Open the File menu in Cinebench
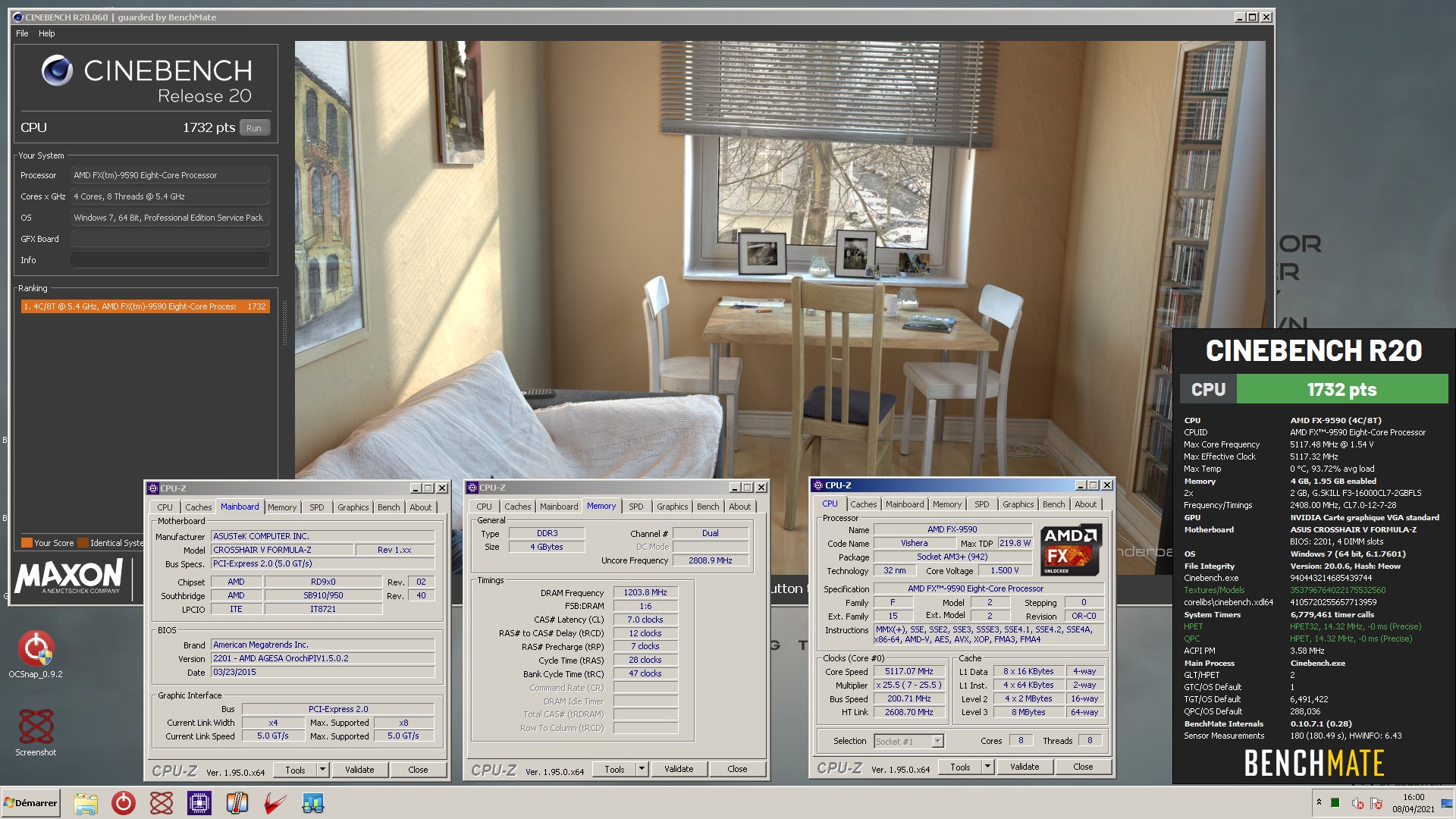 click(x=22, y=33)
